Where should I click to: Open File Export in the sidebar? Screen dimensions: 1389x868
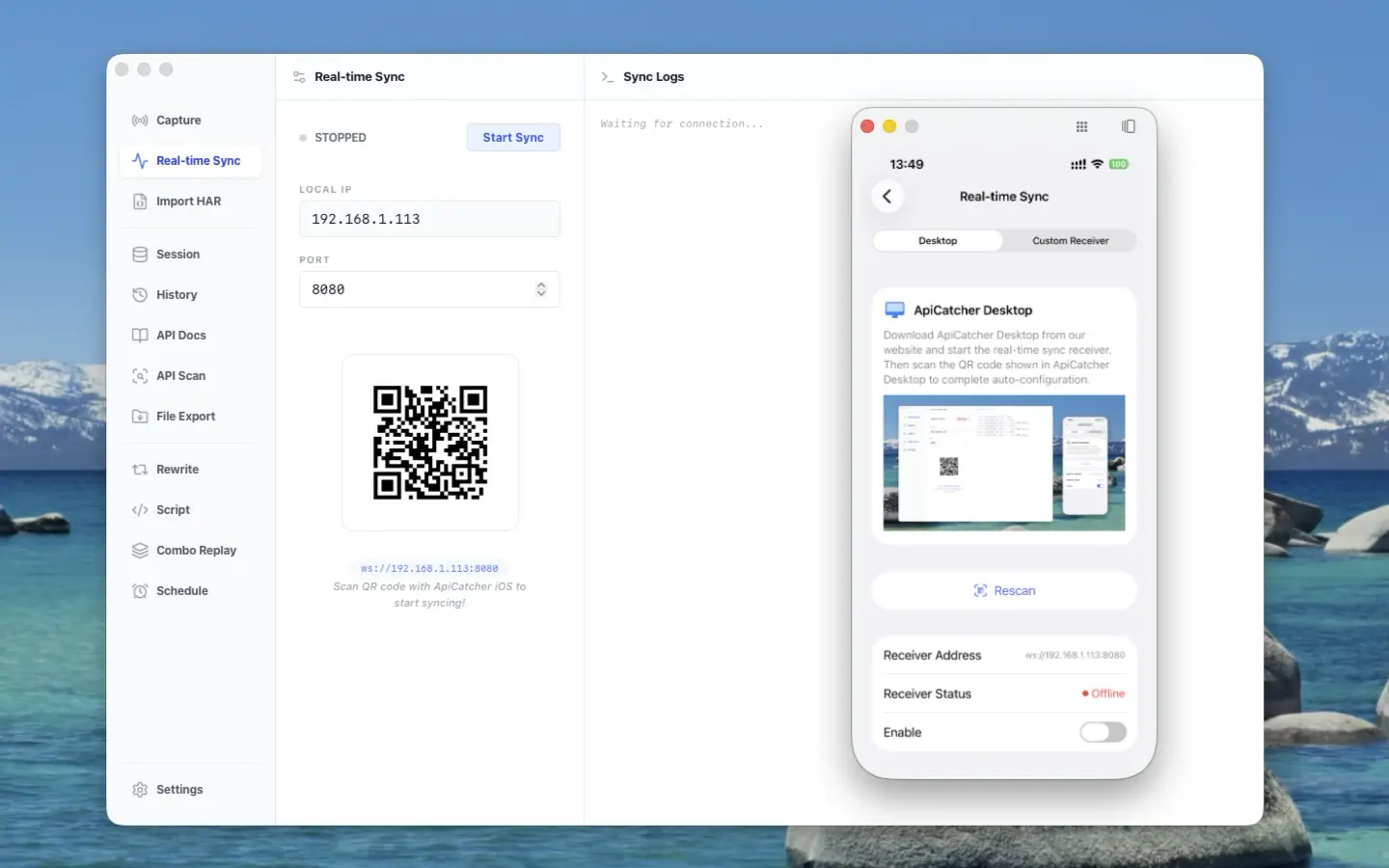pos(190,417)
